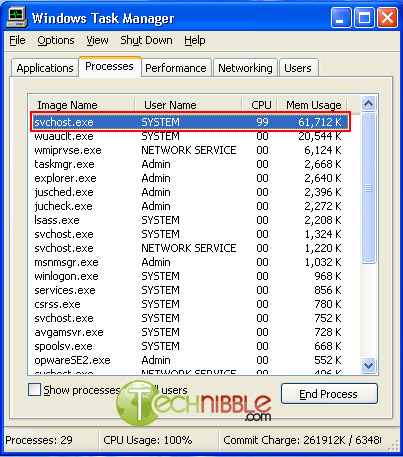Close the Windows Task Manager window
The height and width of the screenshot is (457, 403).
387,18
